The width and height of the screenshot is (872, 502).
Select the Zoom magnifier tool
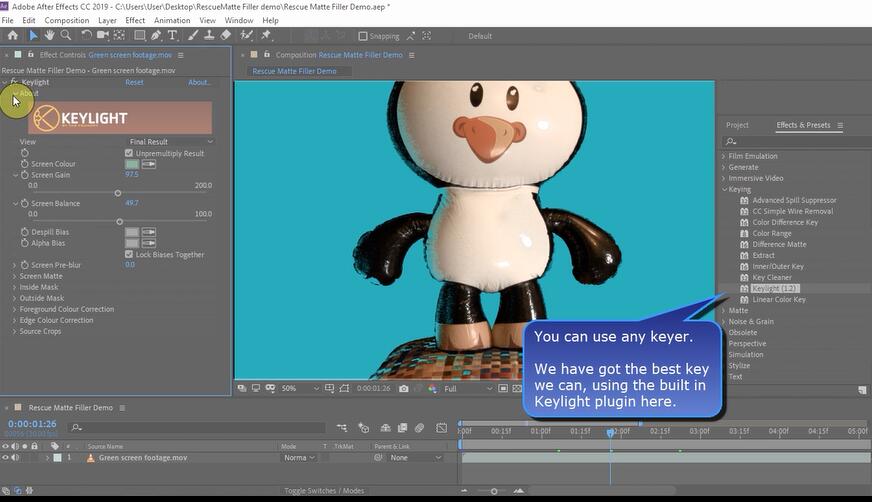[x=66, y=36]
